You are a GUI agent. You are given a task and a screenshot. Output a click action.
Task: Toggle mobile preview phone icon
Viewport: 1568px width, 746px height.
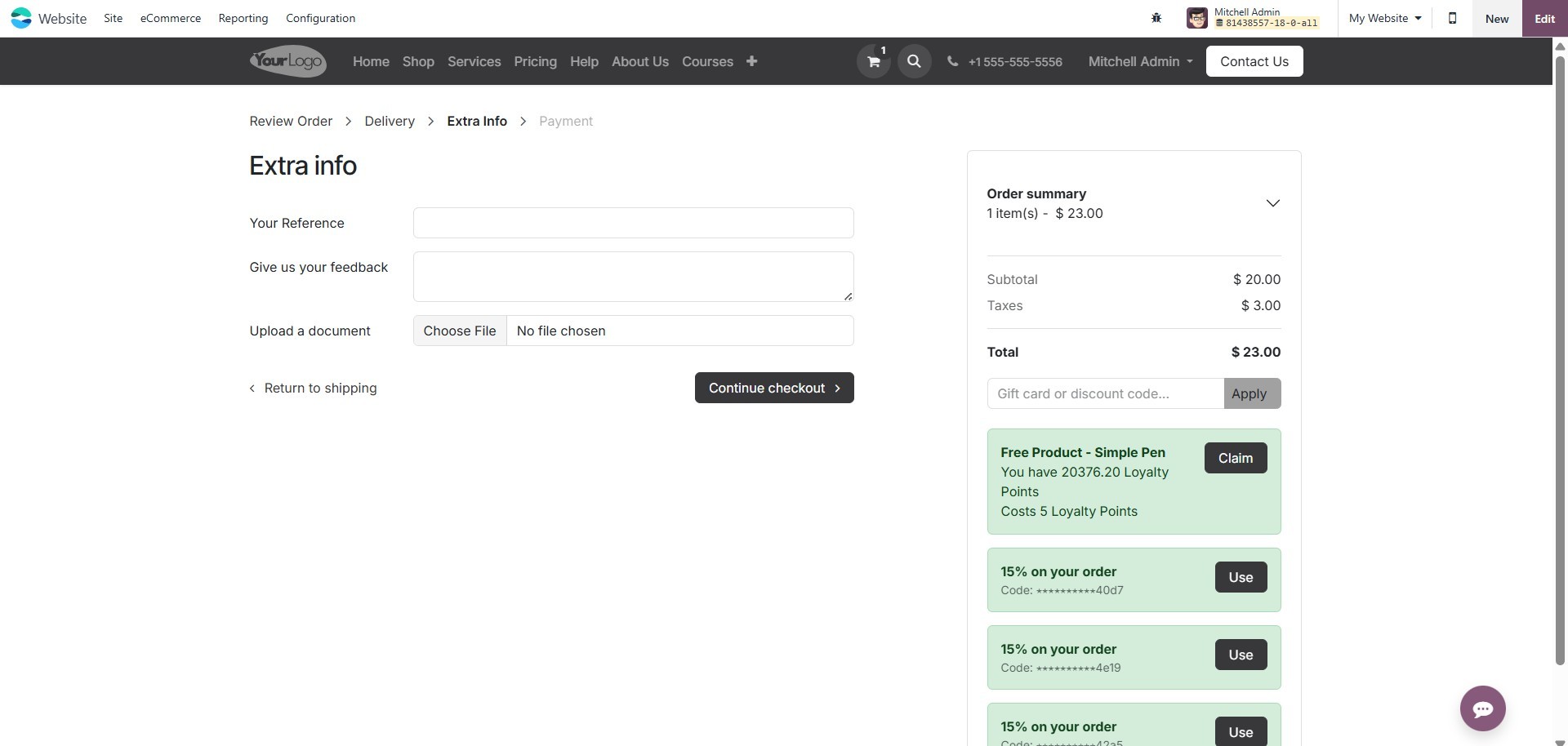point(1452,18)
